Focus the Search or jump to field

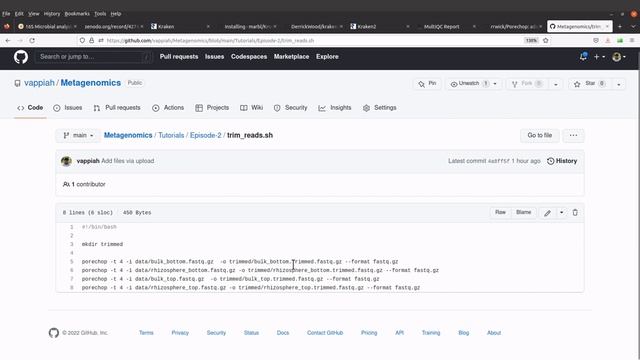(94, 57)
